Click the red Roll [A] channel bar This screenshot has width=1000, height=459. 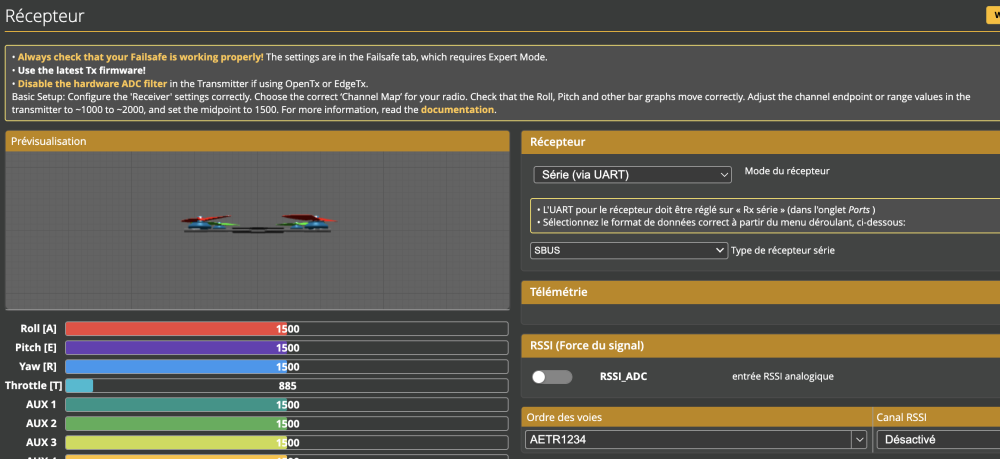point(286,328)
